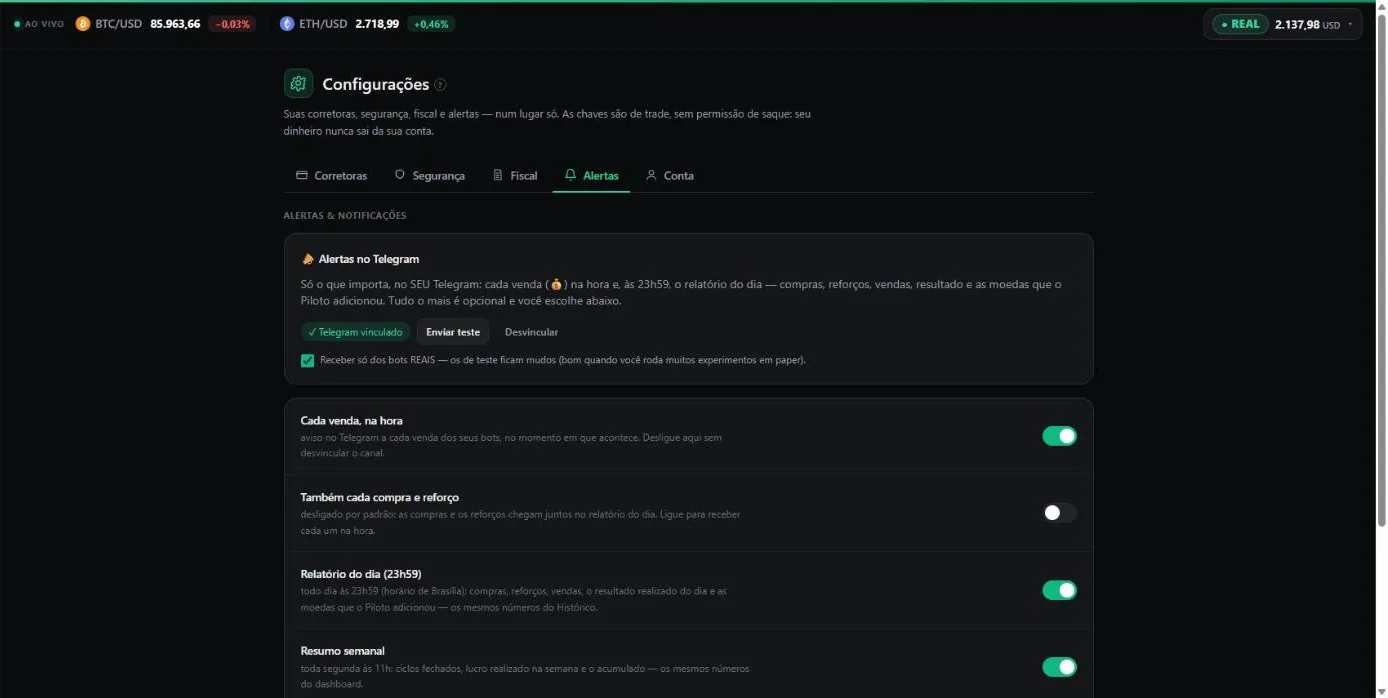Switch to the Segurança tab

[x=430, y=175]
